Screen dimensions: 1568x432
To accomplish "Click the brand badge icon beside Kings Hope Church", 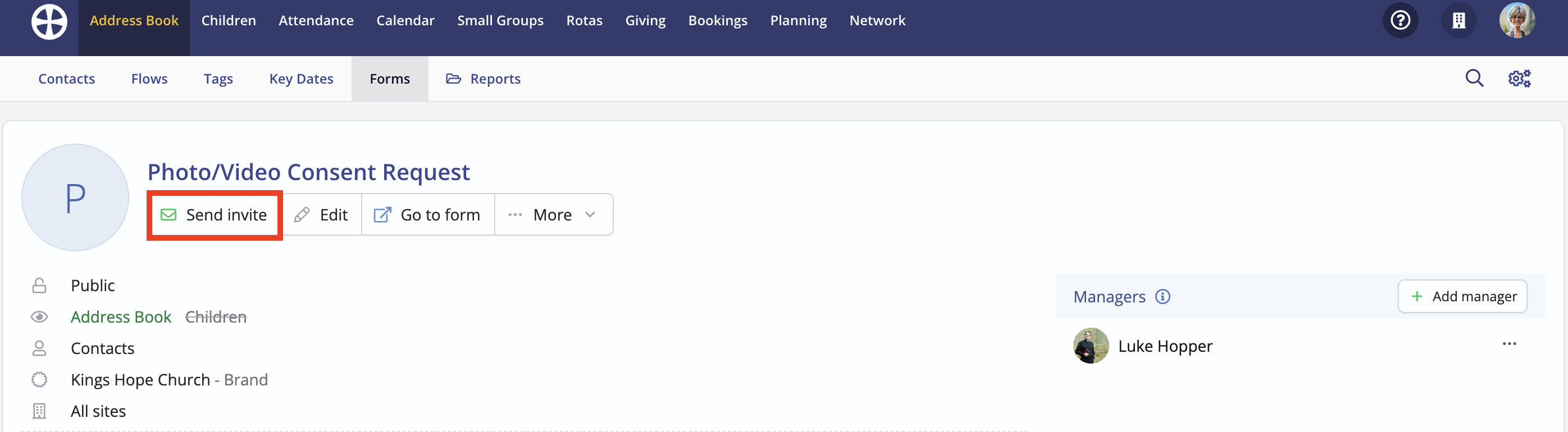I will (39, 380).
